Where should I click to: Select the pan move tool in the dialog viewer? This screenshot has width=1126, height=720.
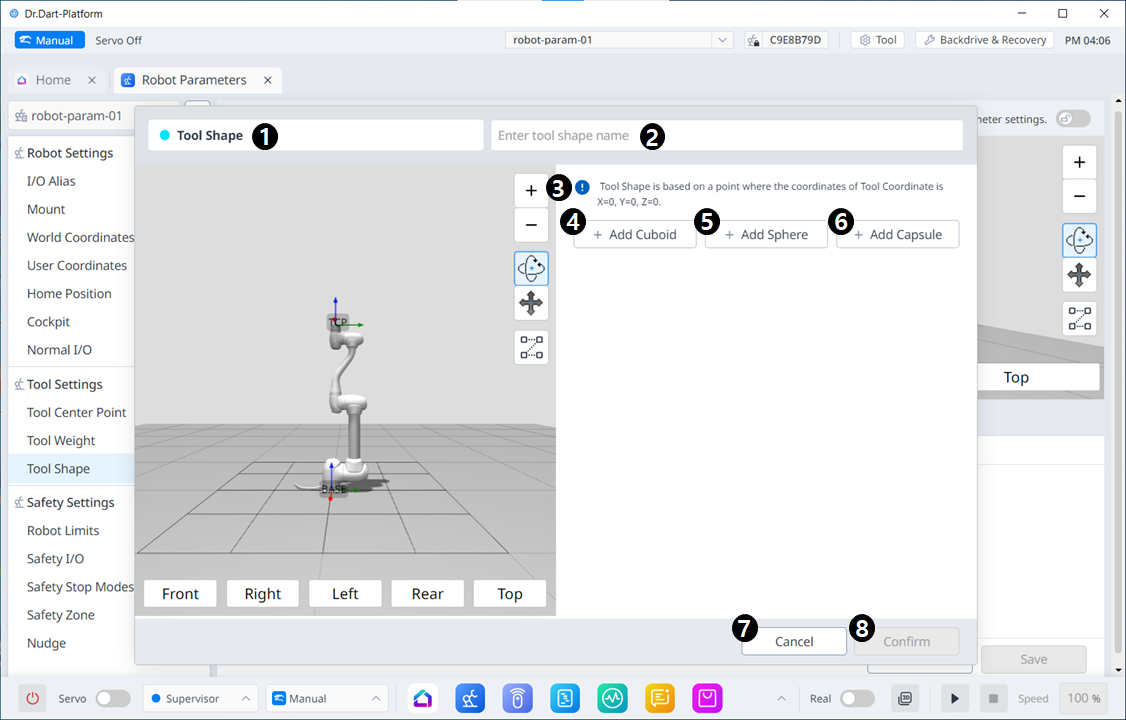tap(531, 303)
